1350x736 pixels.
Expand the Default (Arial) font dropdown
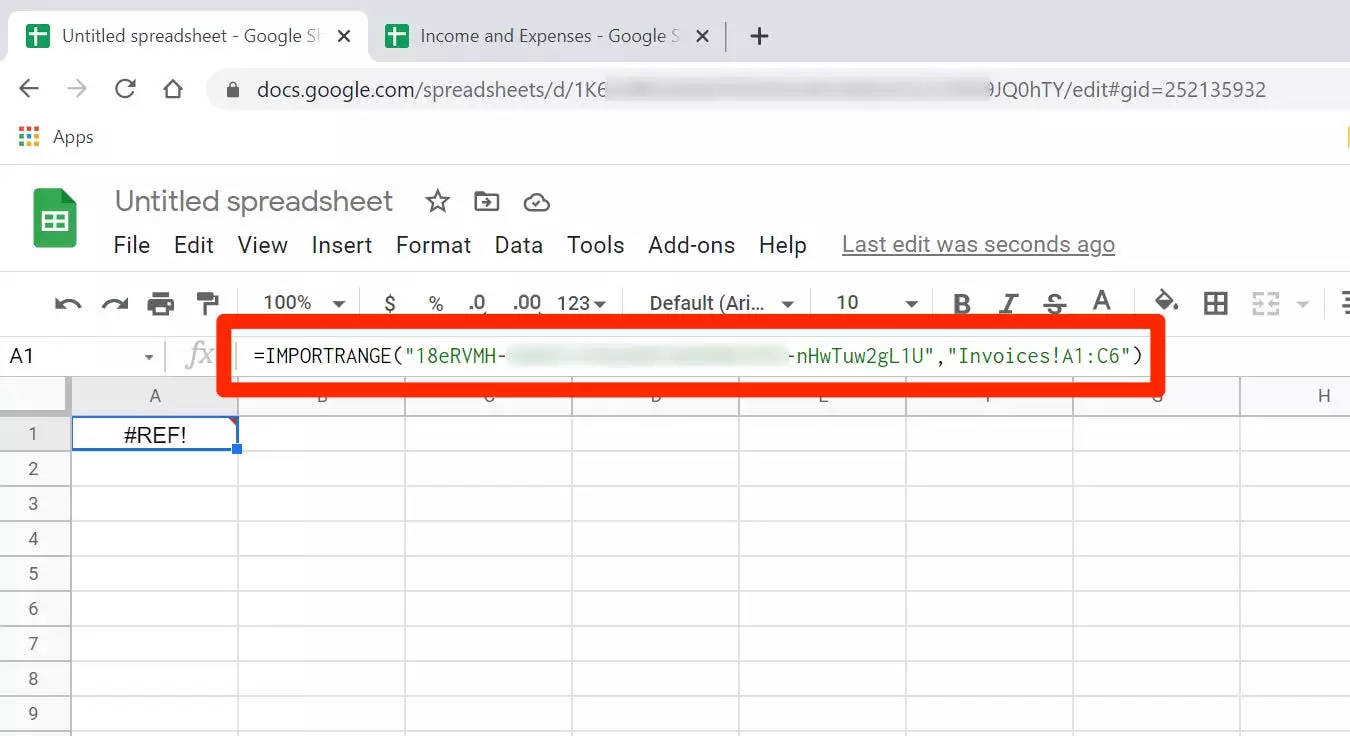721,303
